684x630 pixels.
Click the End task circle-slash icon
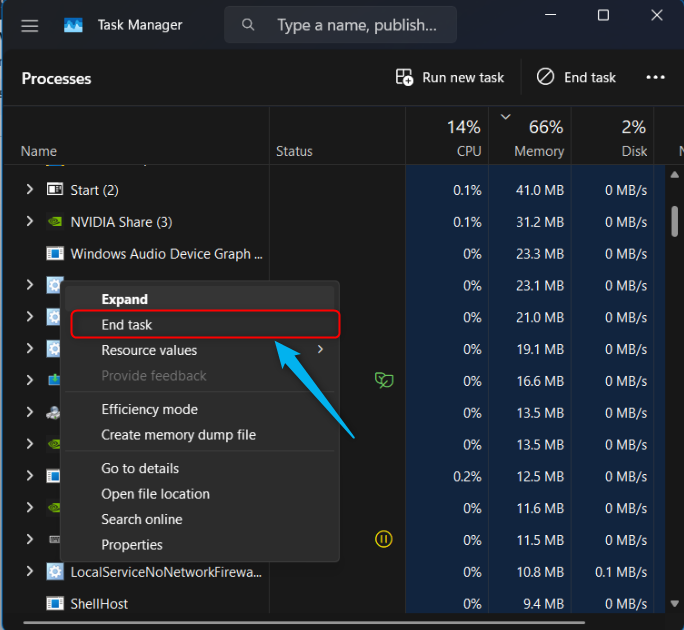pos(545,77)
